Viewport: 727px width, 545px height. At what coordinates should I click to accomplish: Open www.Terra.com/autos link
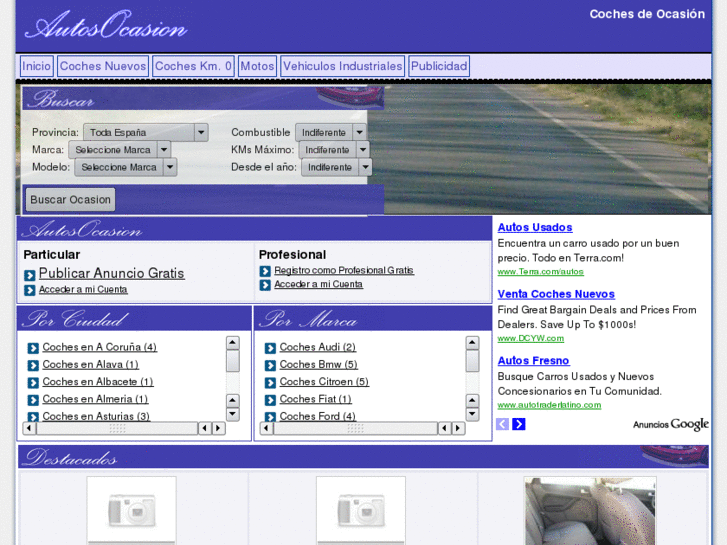click(541, 272)
